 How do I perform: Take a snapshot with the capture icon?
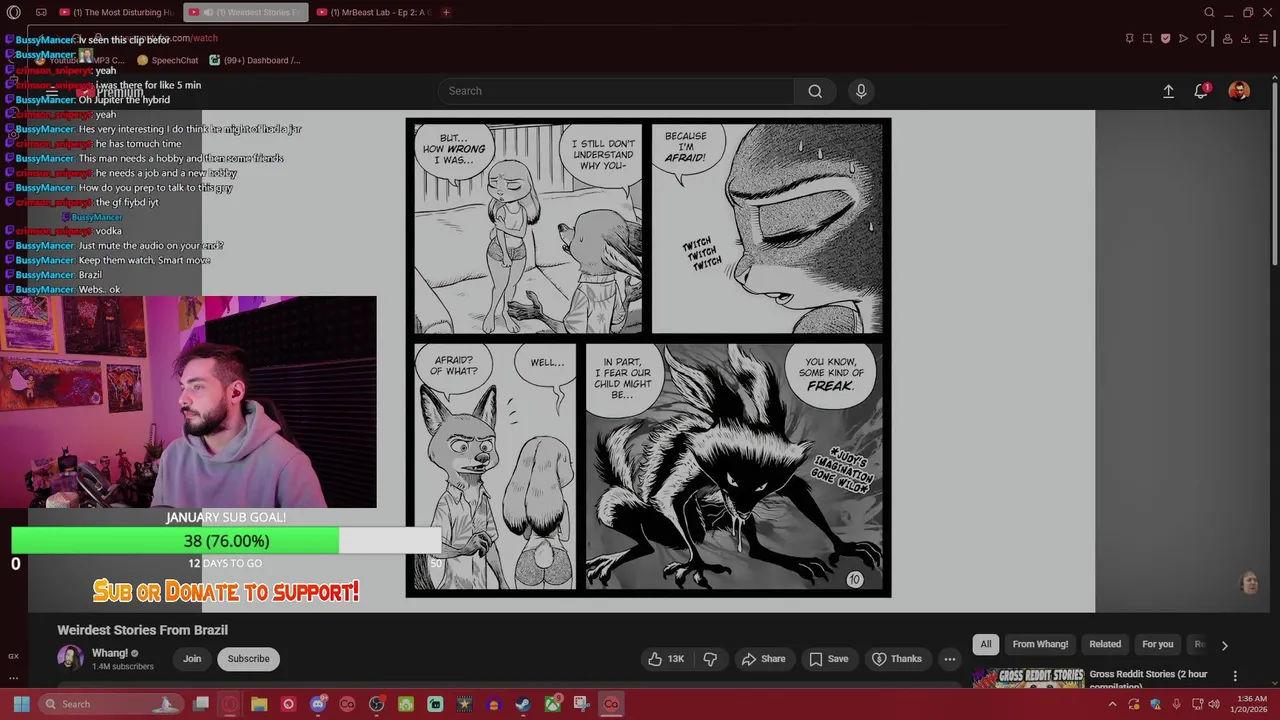click(x=1147, y=38)
